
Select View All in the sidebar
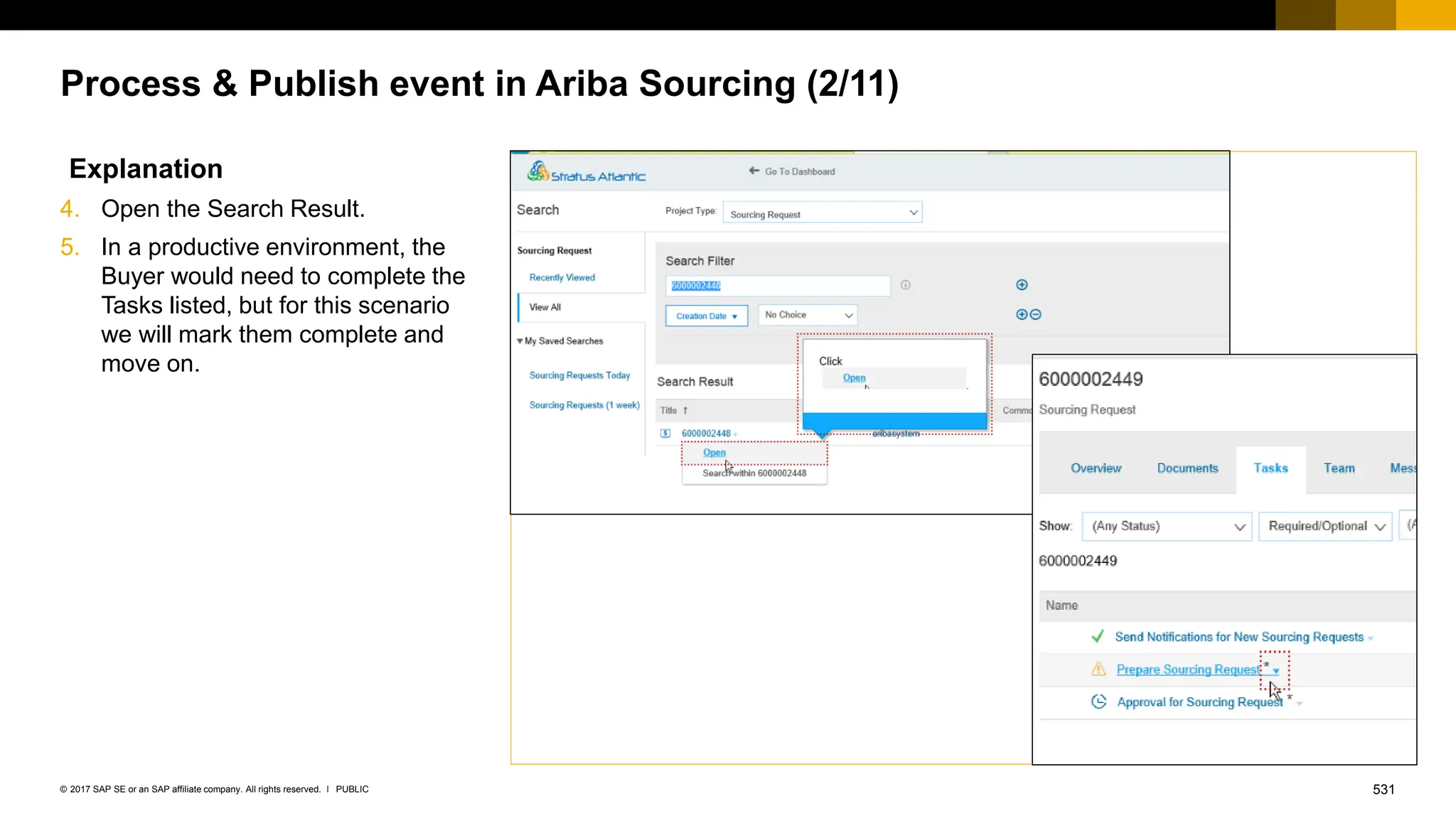(545, 307)
